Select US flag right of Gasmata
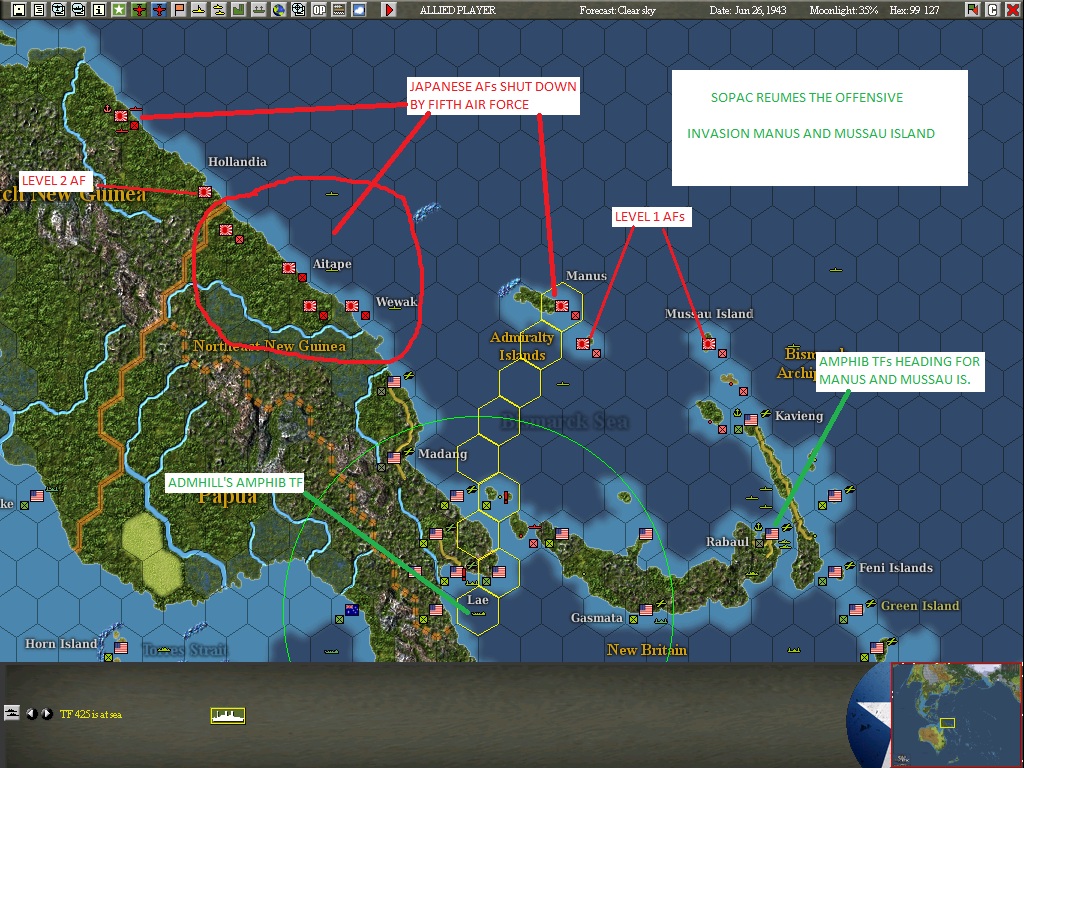1083x898 pixels. click(x=646, y=609)
